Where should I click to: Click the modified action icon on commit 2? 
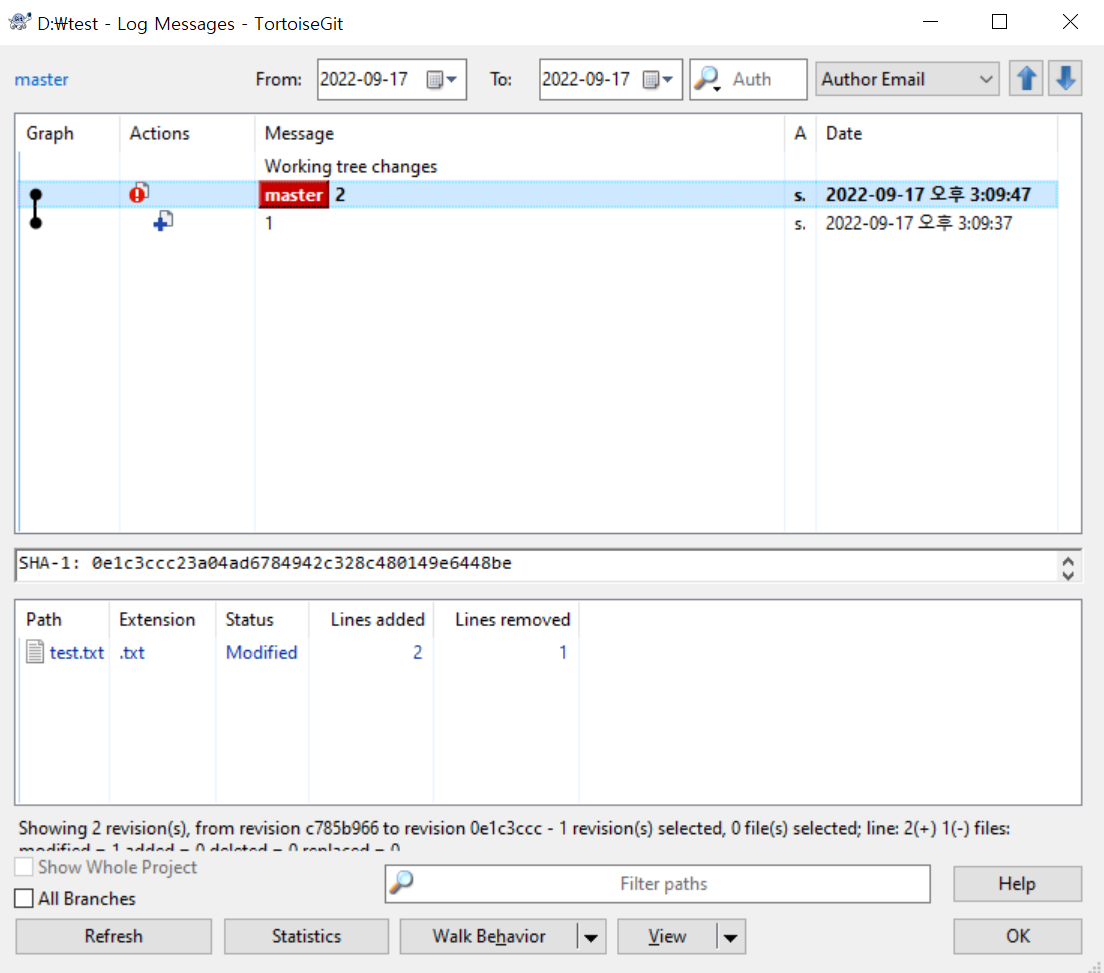tap(139, 192)
